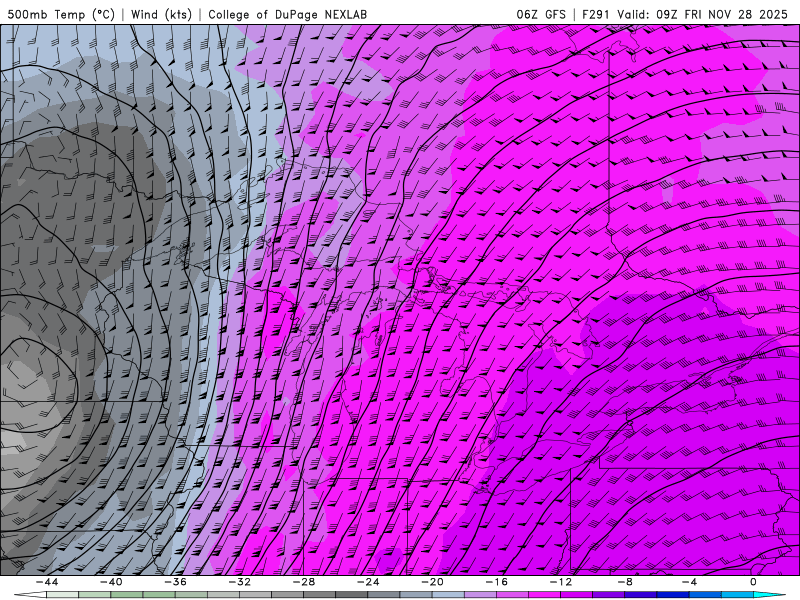Select the -32 colorbar label
Viewport: 800px width, 600px height.
240,582
